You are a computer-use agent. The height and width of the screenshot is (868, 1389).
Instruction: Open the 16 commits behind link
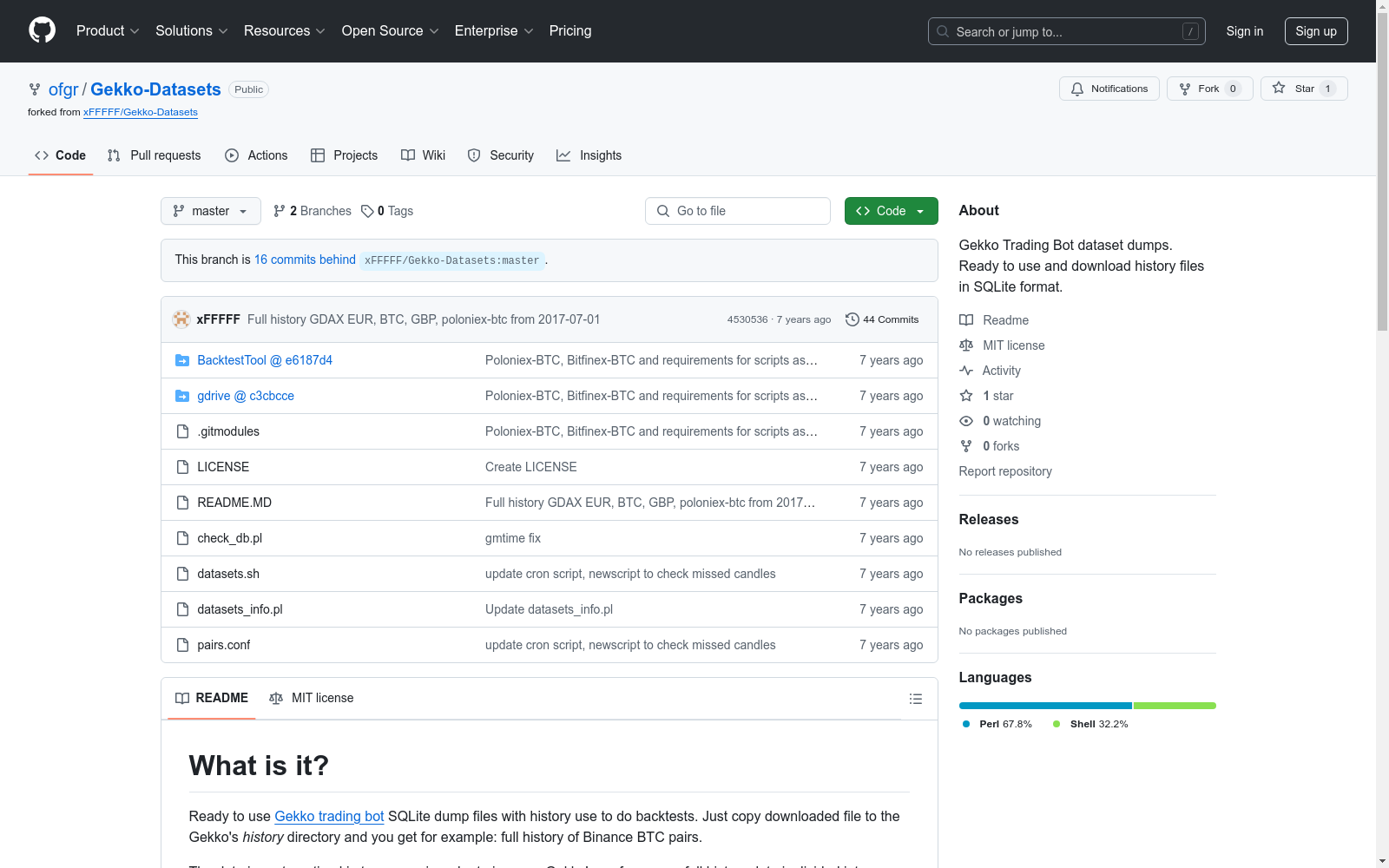click(305, 260)
